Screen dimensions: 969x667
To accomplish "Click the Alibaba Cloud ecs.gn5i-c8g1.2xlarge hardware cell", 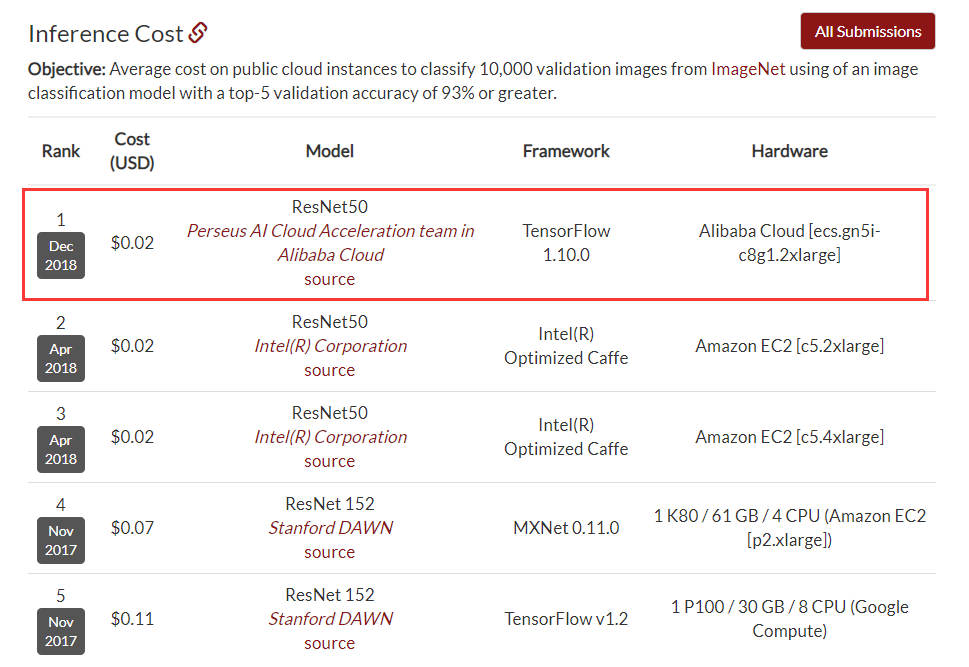I will (x=790, y=243).
